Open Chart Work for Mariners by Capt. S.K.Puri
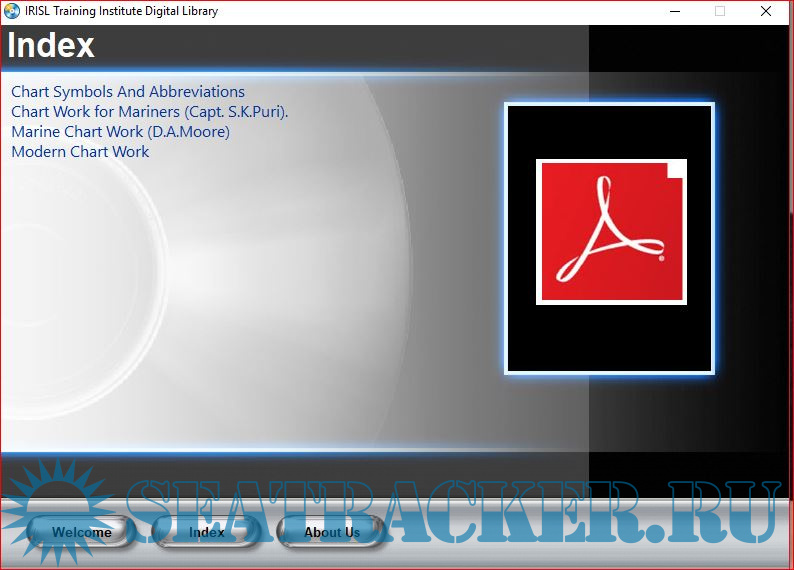The width and height of the screenshot is (794, 570). click(149, 112)
